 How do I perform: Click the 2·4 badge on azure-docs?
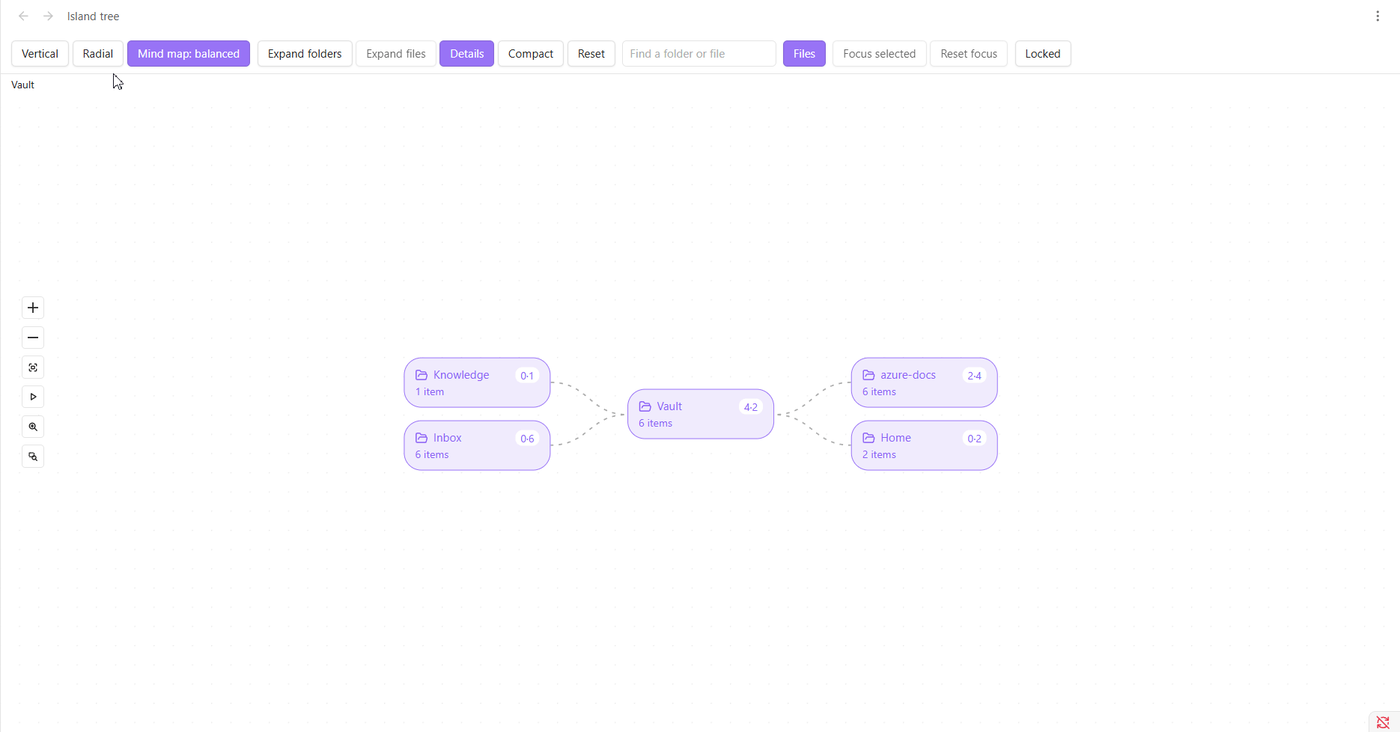pos(974,376)
